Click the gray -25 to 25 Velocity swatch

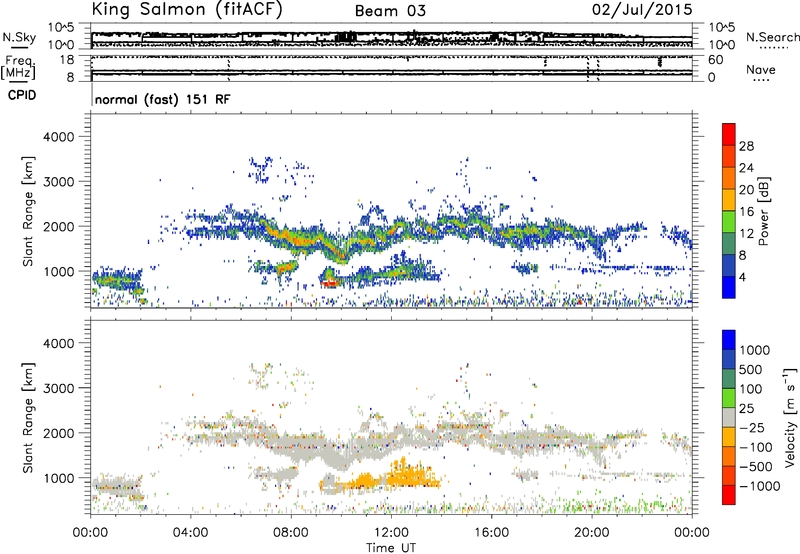[x=729, y=417]
